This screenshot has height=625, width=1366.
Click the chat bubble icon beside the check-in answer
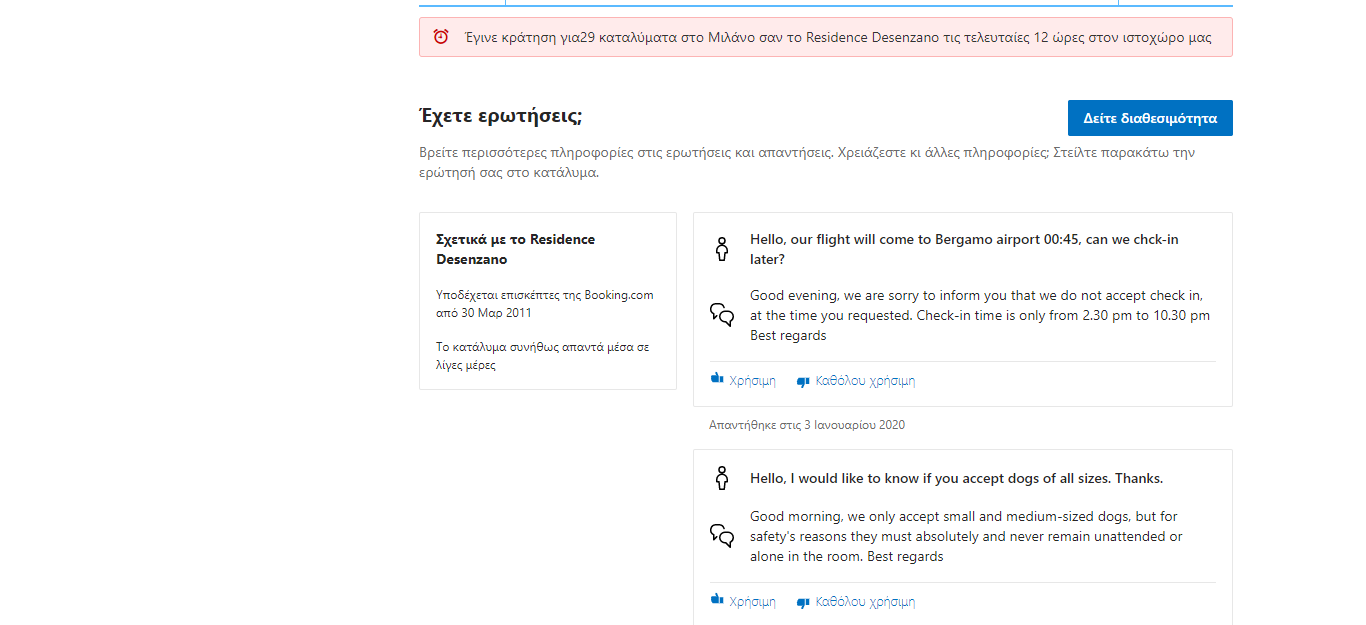[722, 315]
